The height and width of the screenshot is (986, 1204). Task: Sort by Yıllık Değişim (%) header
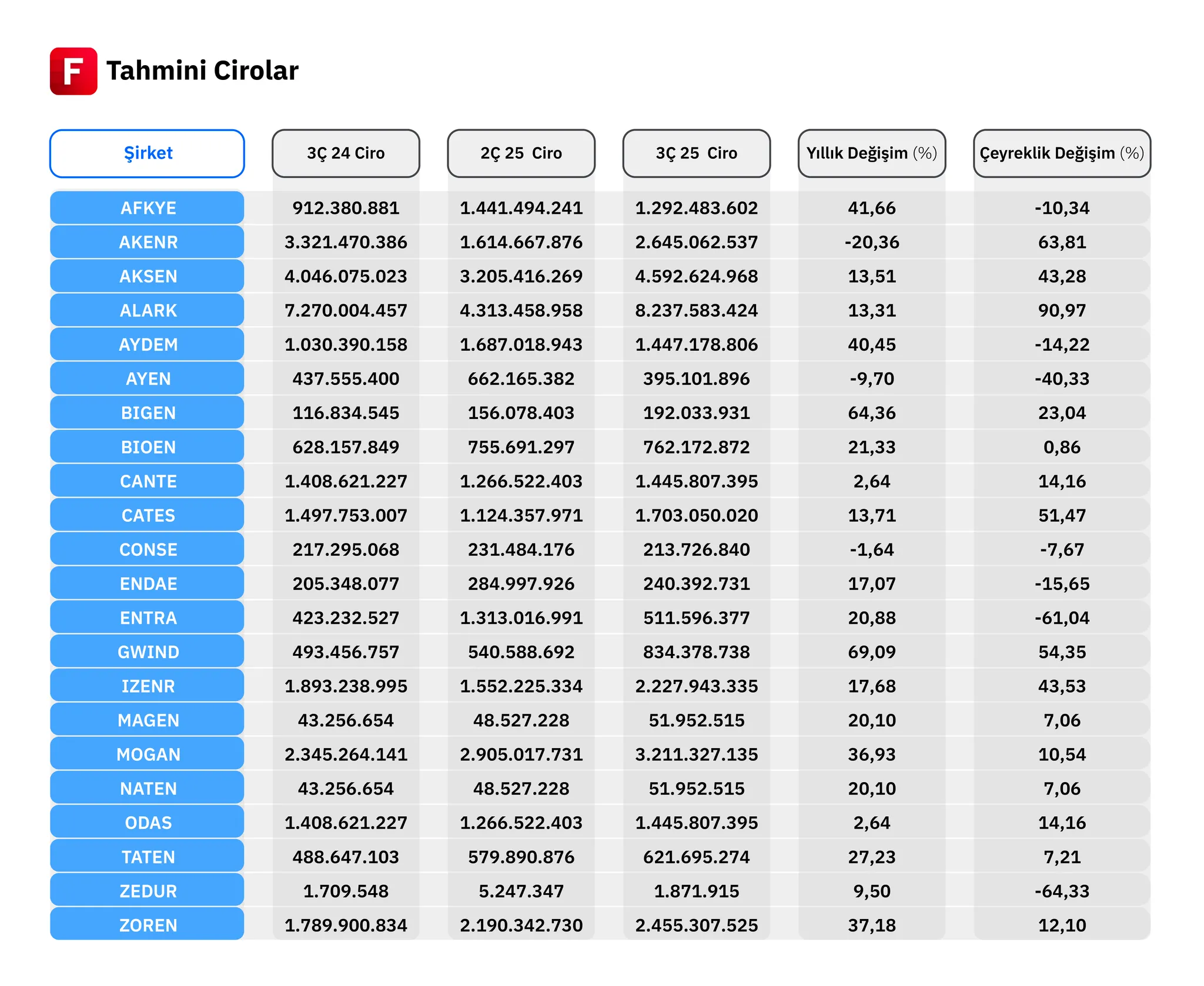pyautogui.click(x=871, y=153)
